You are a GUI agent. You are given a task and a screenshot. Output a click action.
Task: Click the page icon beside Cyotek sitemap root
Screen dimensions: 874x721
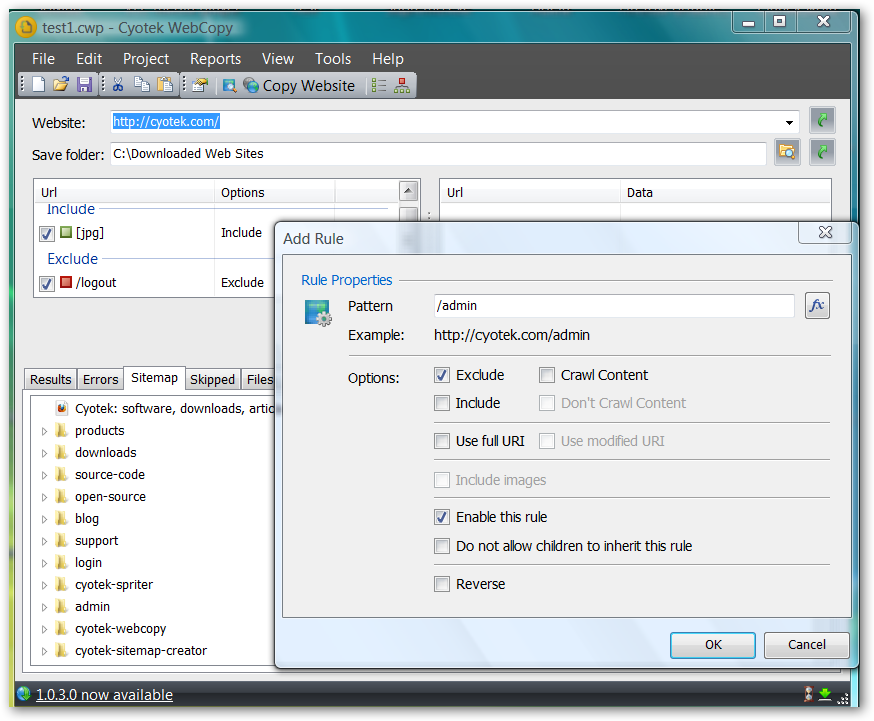point(62,408)
